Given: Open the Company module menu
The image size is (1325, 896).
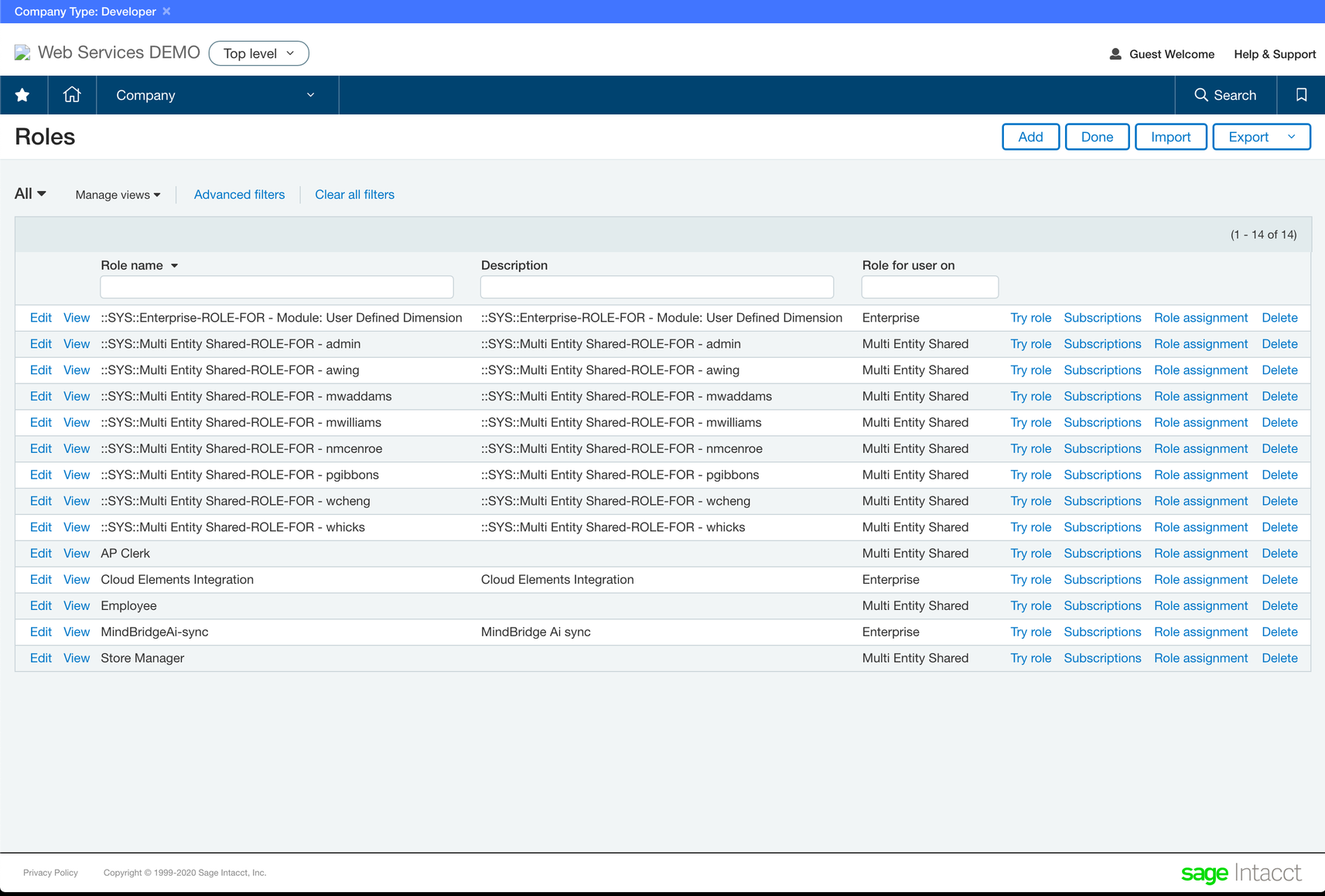Looking at the screenshot, I should pos(217,95).
